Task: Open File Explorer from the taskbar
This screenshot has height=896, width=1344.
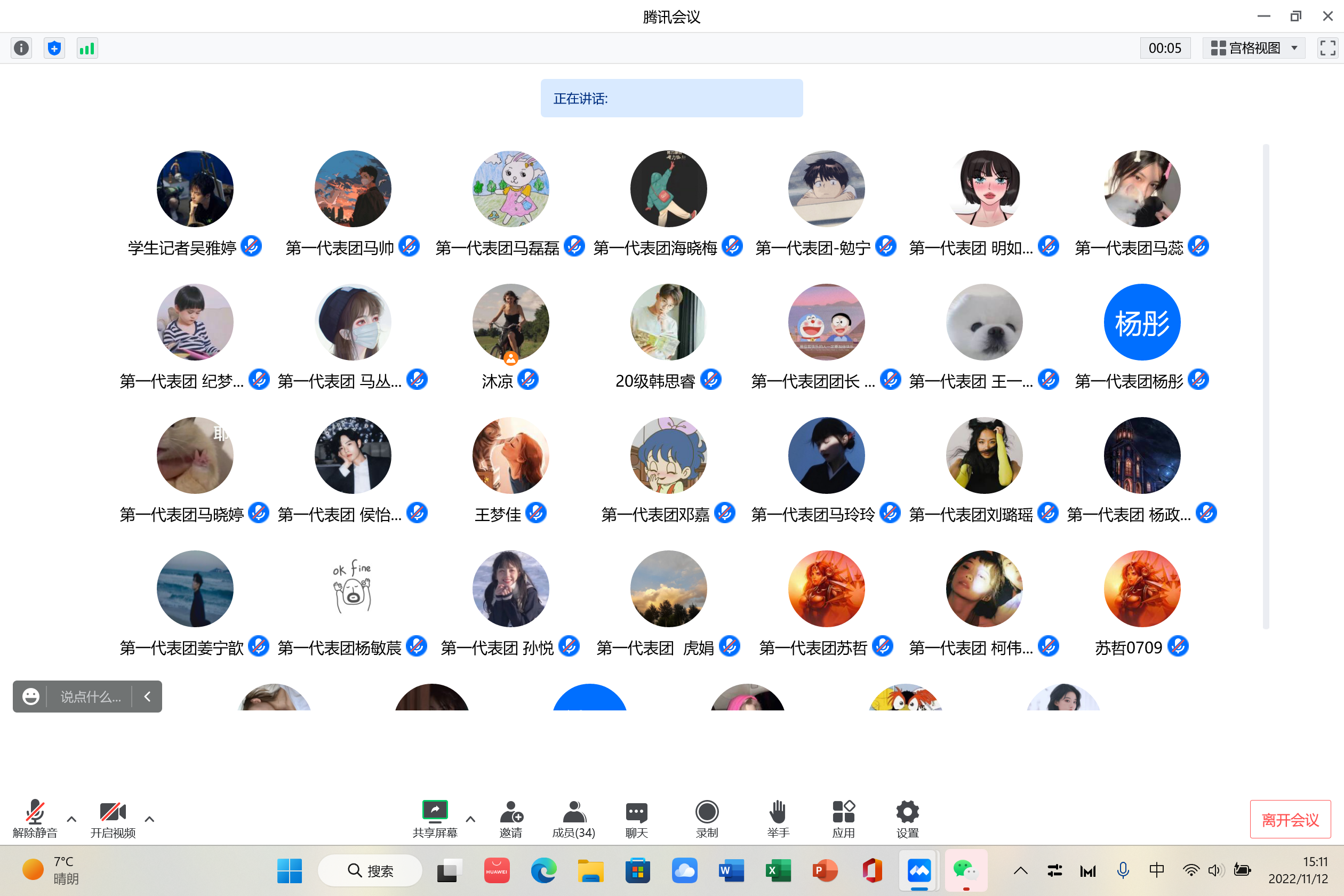Action: coord(590,870)
